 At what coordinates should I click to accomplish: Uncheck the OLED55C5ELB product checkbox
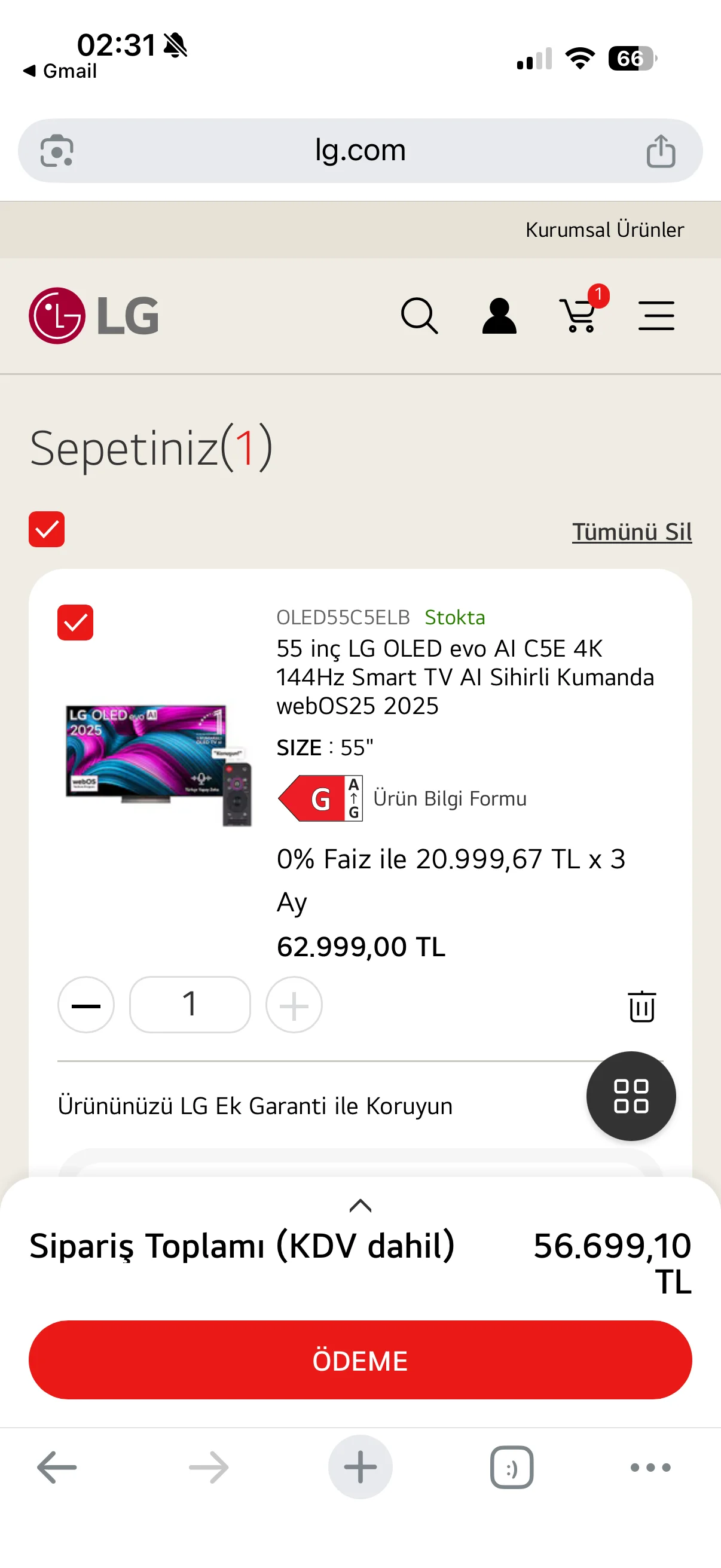pos(75,622)
